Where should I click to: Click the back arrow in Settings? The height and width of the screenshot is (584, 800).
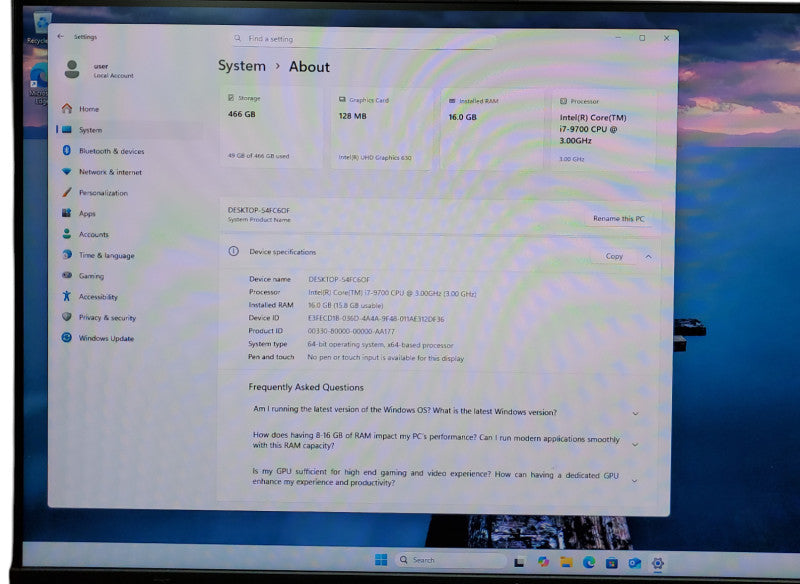[60, 36]
